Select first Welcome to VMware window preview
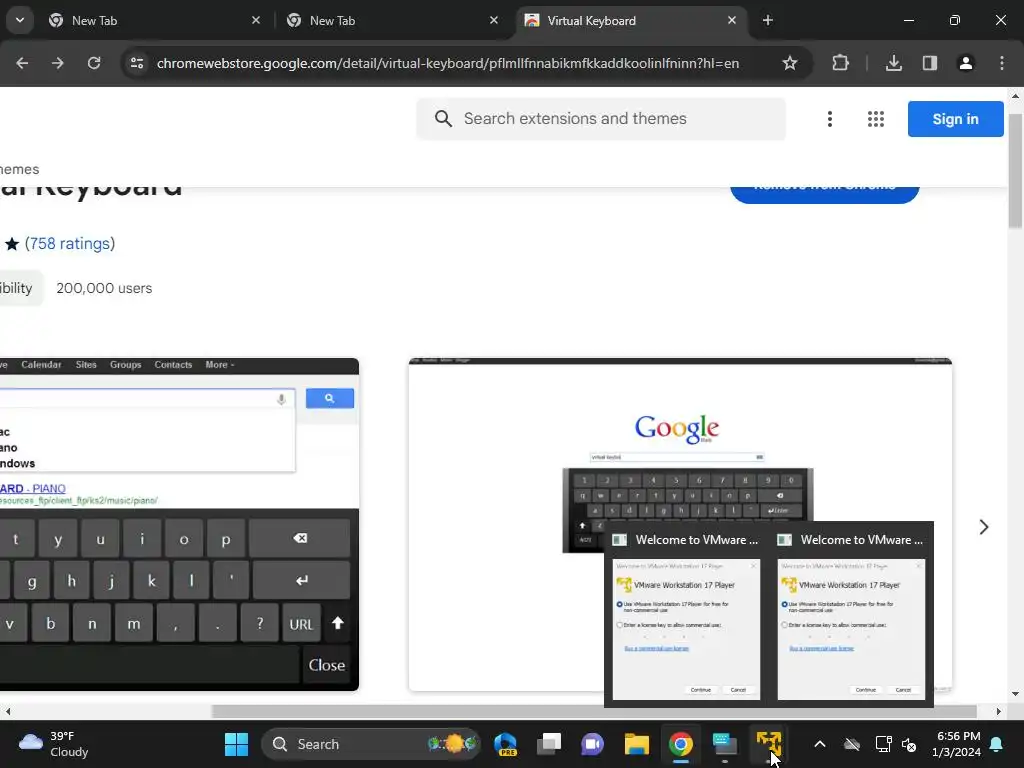Screen dimensions: 1024x768 pyautogui.click(x=686, y=615)
